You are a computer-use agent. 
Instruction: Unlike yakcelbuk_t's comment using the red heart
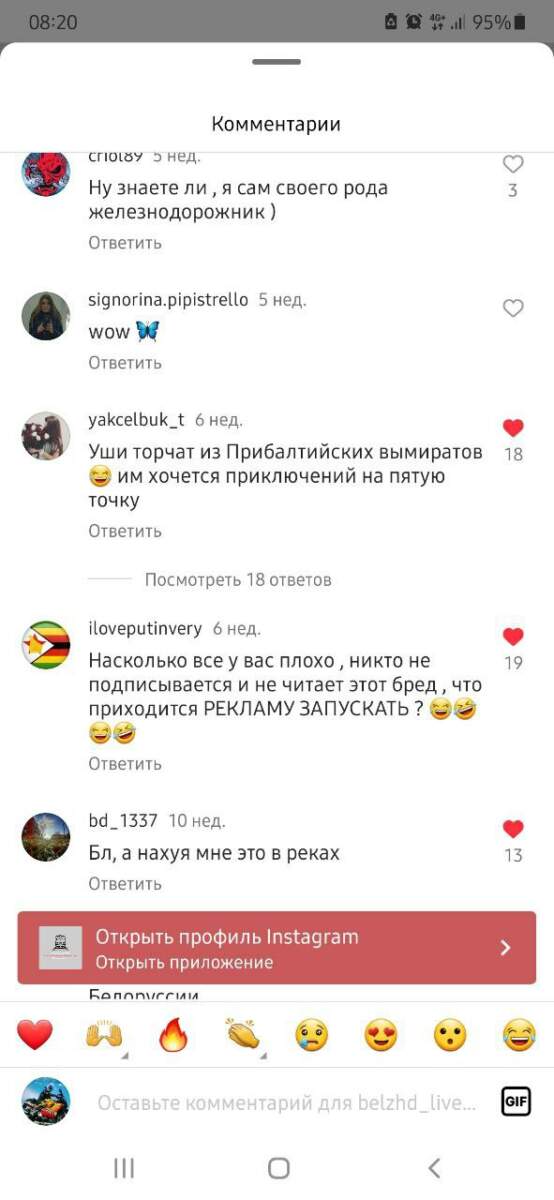tap(513, 428)
